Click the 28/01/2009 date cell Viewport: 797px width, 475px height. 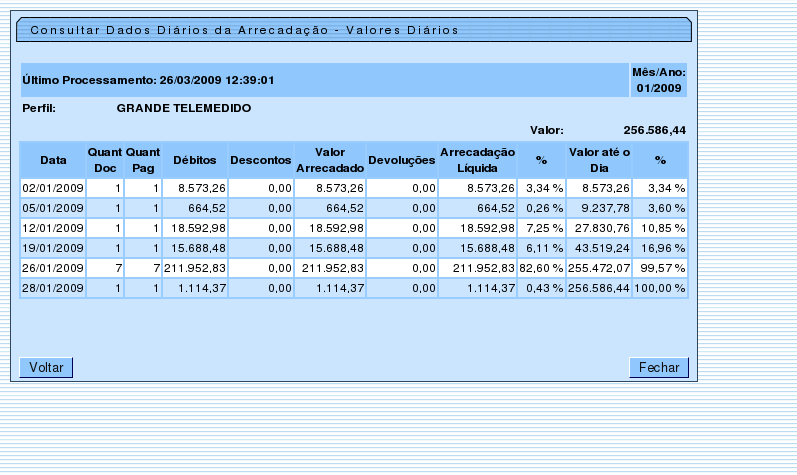pyautogui.click(x=53, y=288)
